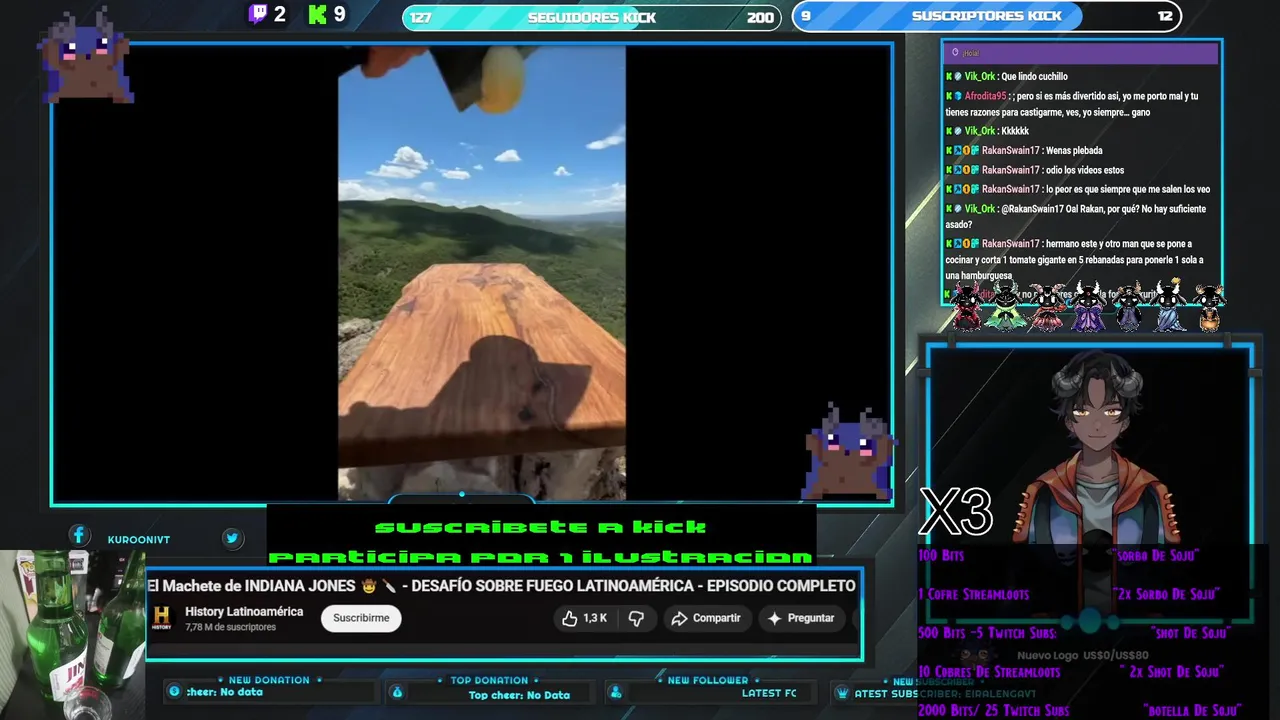1280x720 pixels.
Task: Click the crown icon beside Latest Subs
Action: click(843, 692)
